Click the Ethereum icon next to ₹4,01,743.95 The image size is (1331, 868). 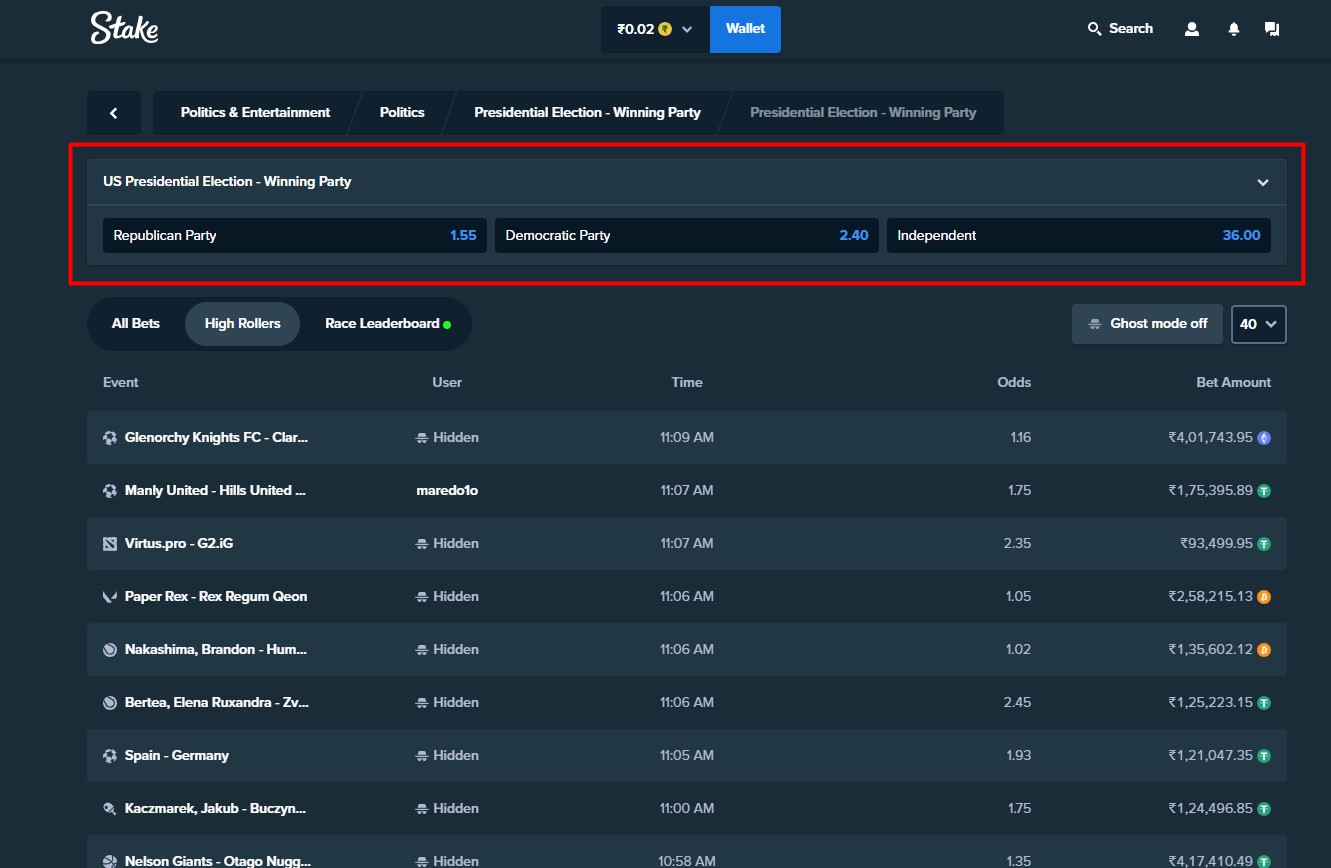(1264, 437)
